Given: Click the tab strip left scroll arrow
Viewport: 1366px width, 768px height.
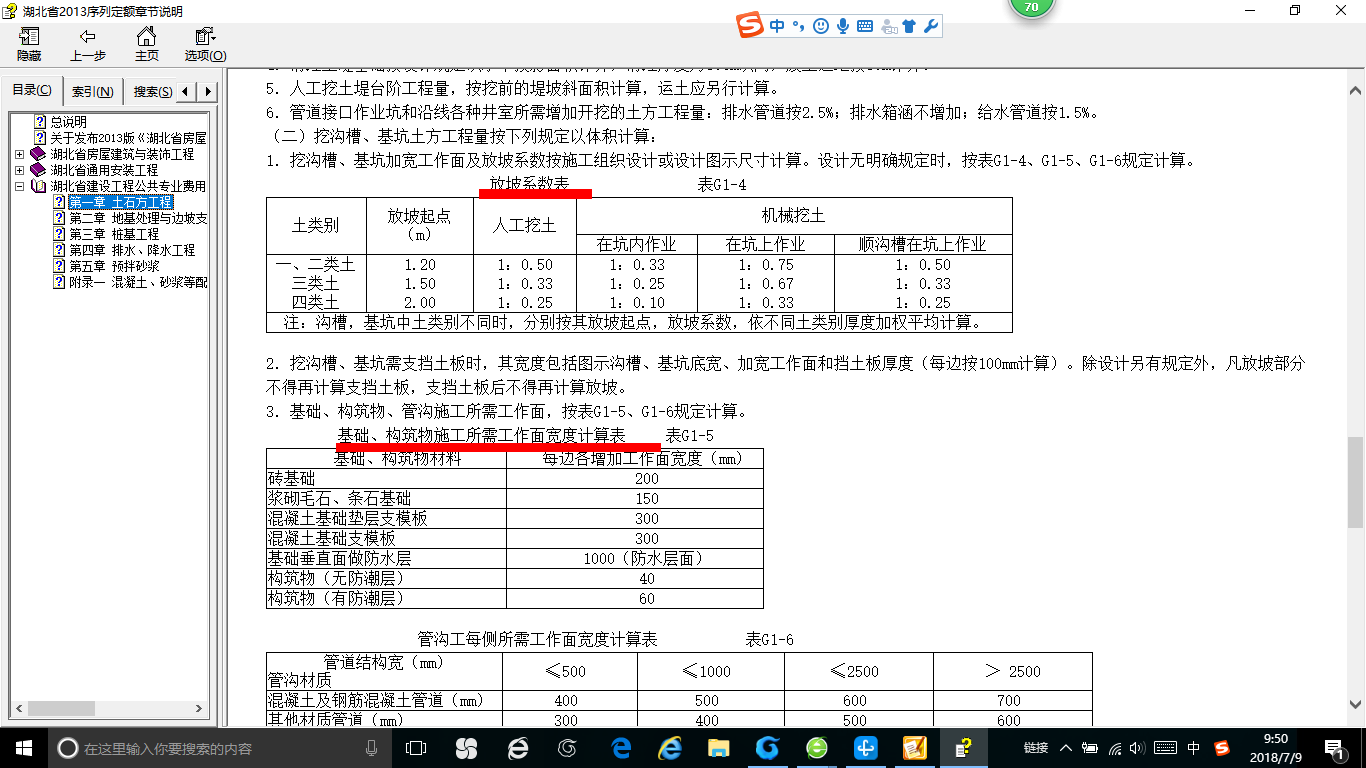Looking at the screenshot, I should (x=187, y=92).
